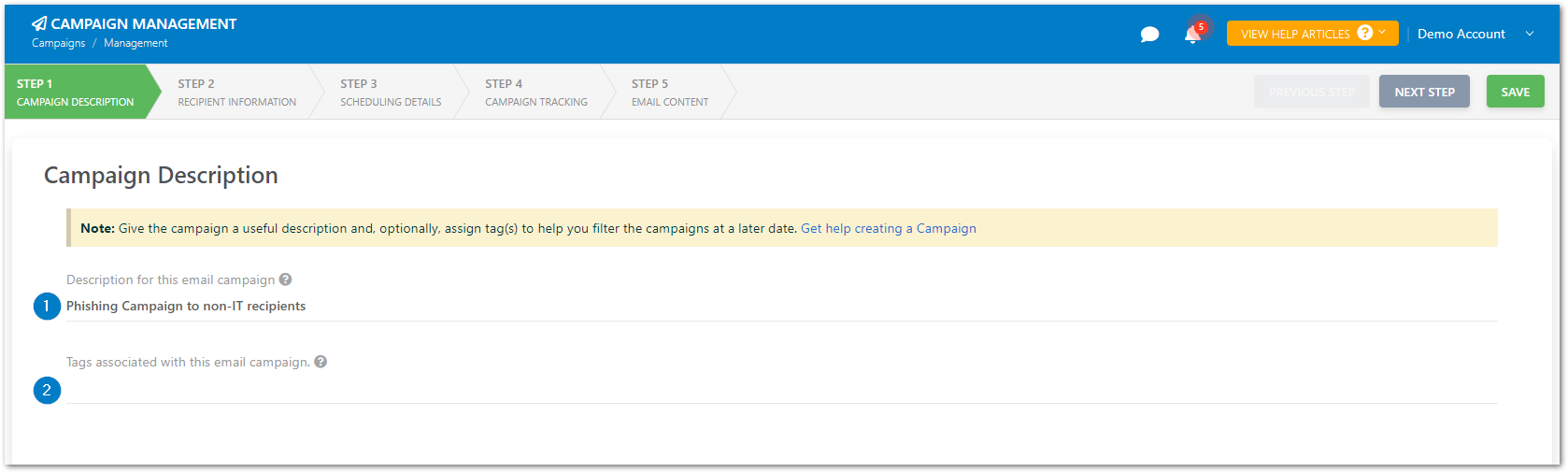The height and width of the screenshot is (473, 1568).
Task: Open Get help creating a Campaign link
Action: coord(888,228)
